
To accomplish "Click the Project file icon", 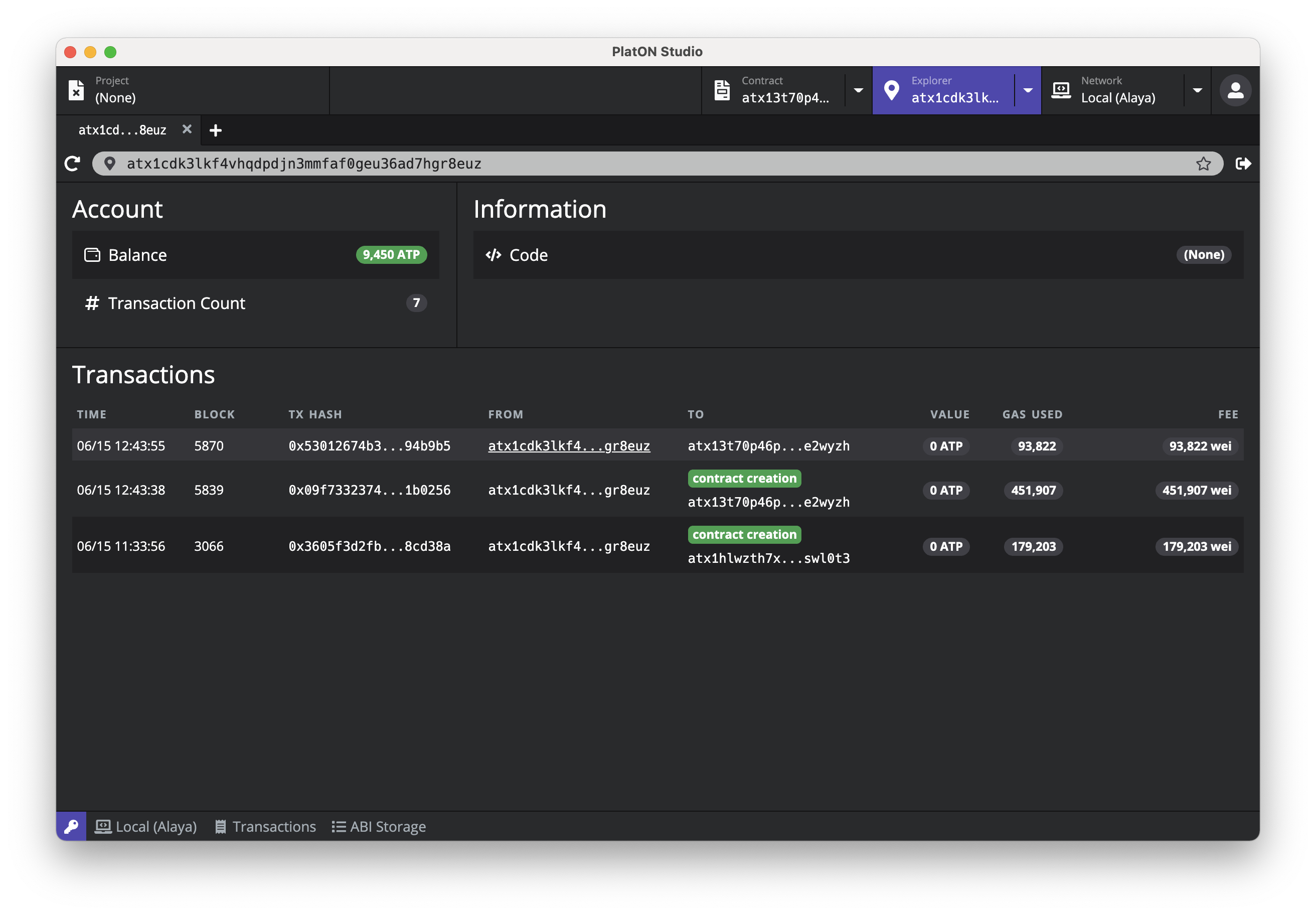I will 76,91.
